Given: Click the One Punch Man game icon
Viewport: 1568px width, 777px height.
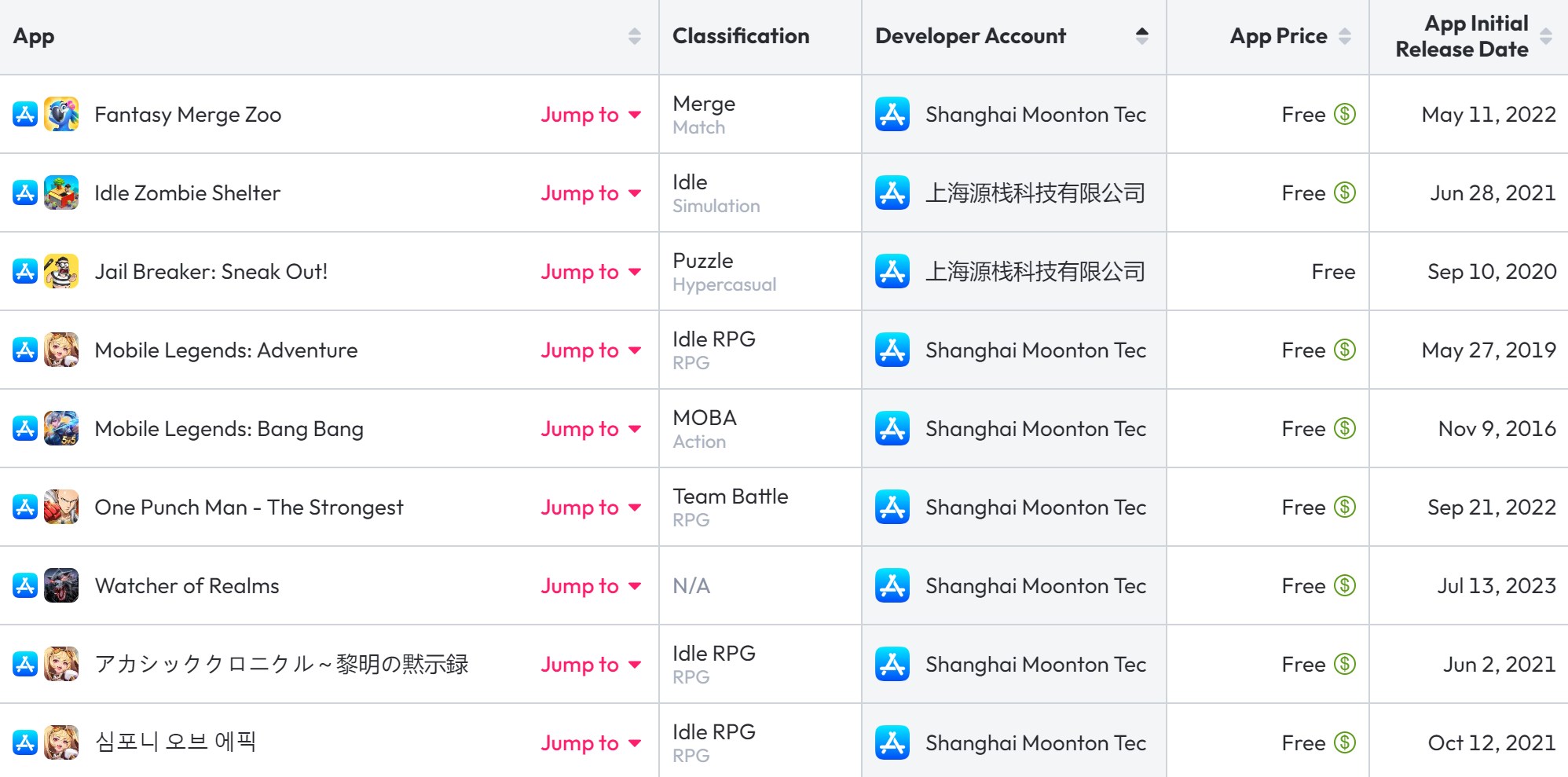Looking at the screenshot, I should pos(61,507).
